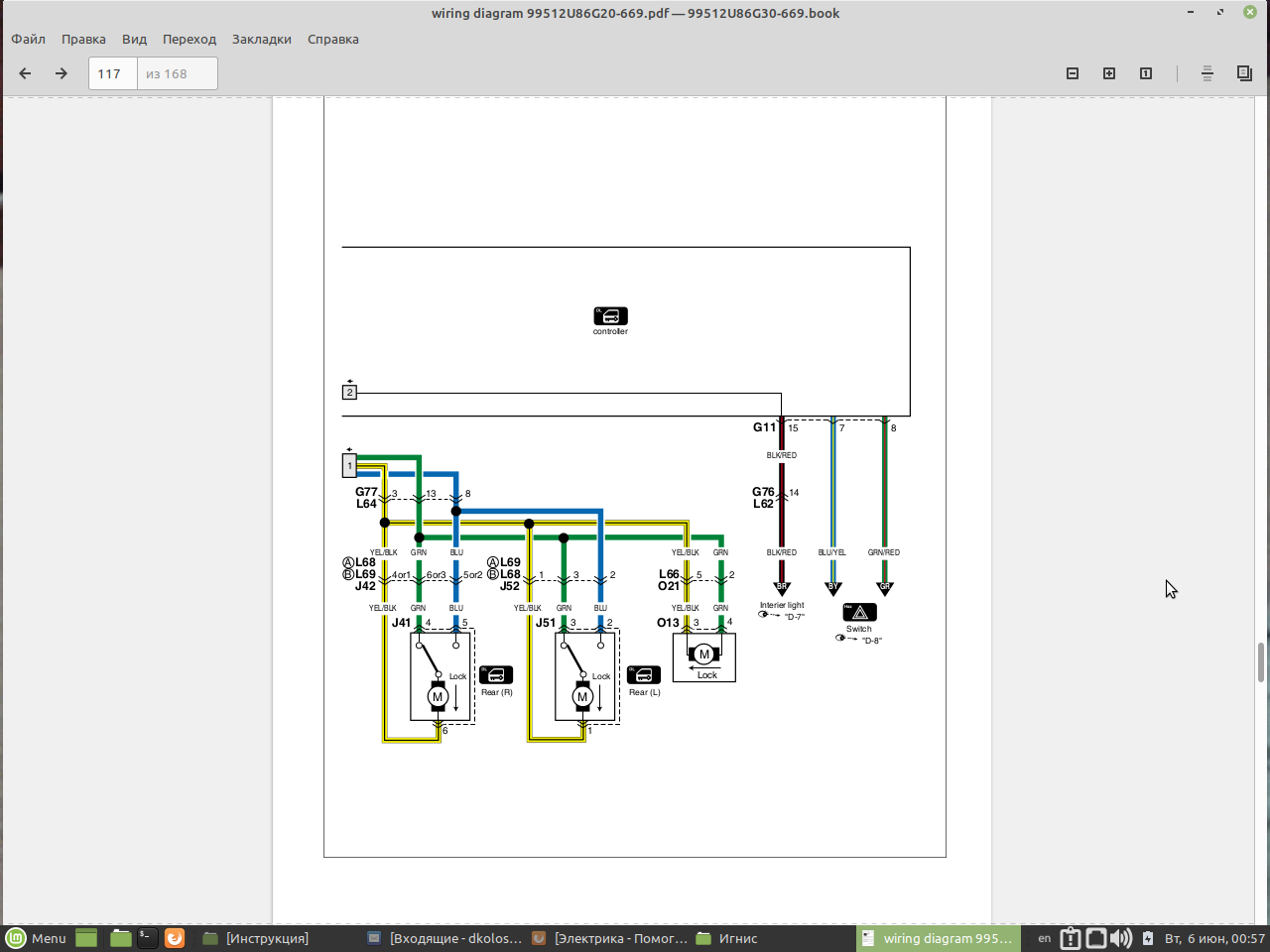
Task: Open the Linux Mint Menu button
Action: (37, 938)
